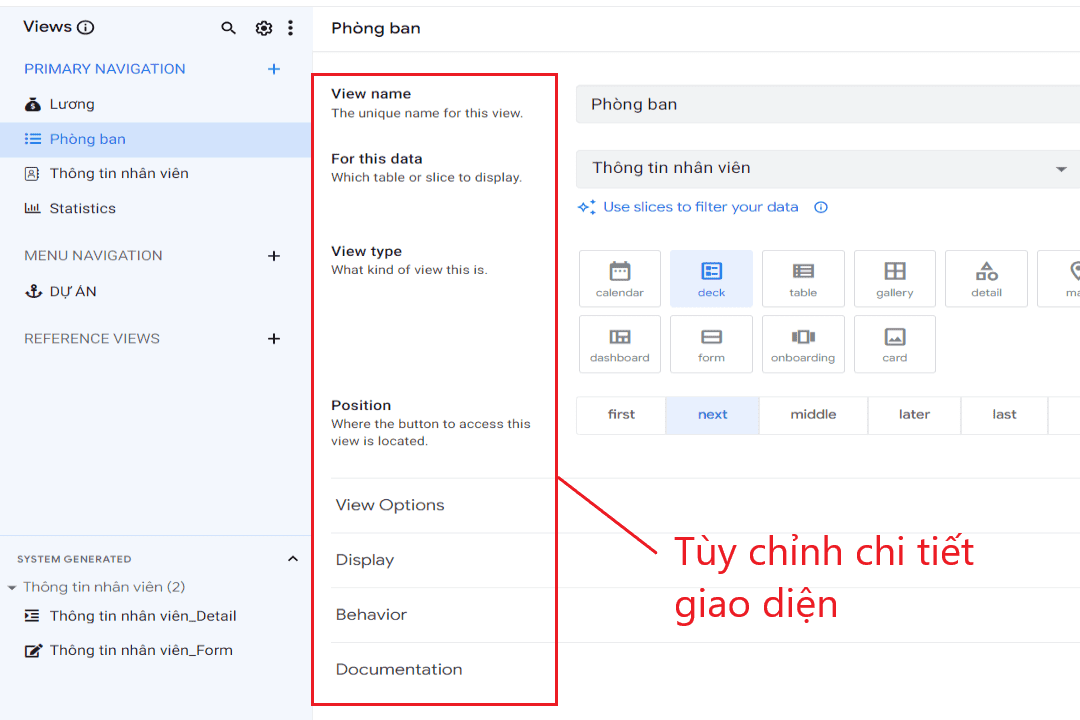
Task: Click the View name field showing Phòng ban
Action: tap(826, 104)
